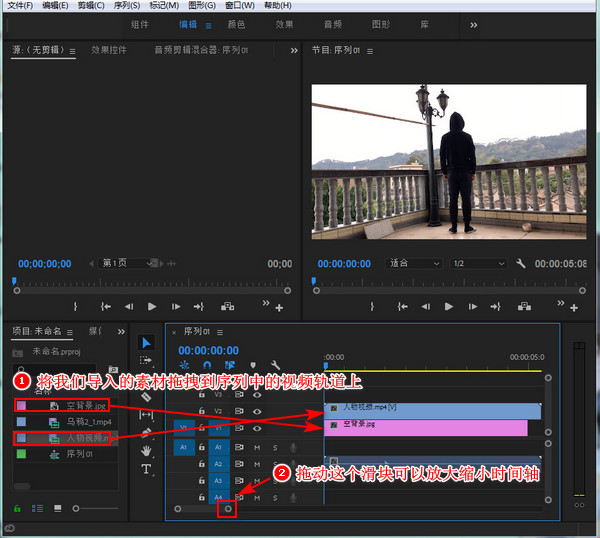
Task: Switch to the 效果控件 tab
Action: 109,50
